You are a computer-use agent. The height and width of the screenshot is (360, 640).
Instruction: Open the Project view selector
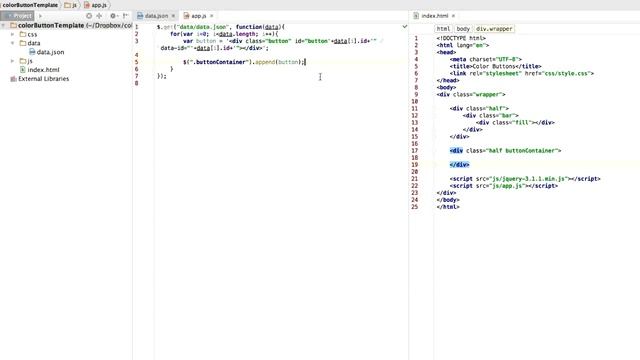coord(17,16)
